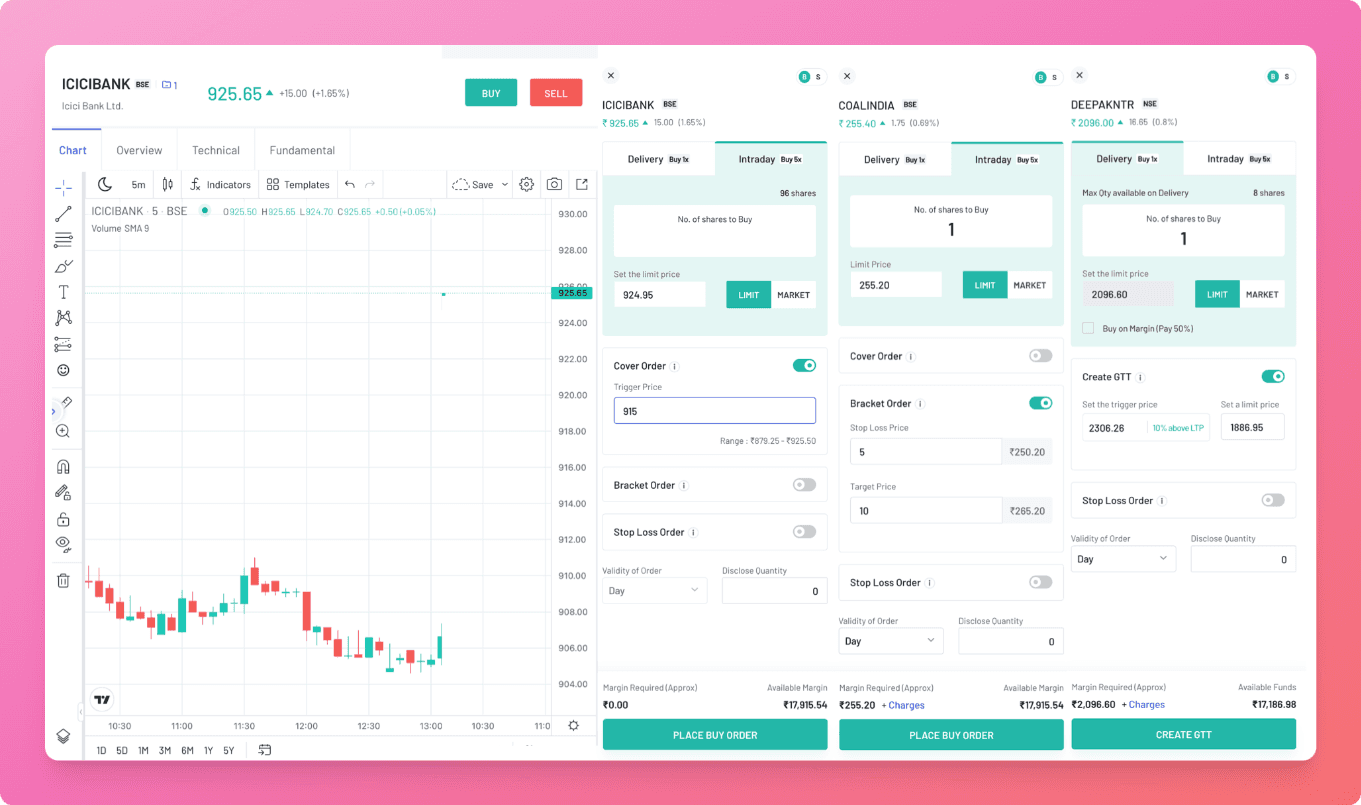Click the red SELL button
Viewport: 1361px width, 805px height.
pos(556,93)
